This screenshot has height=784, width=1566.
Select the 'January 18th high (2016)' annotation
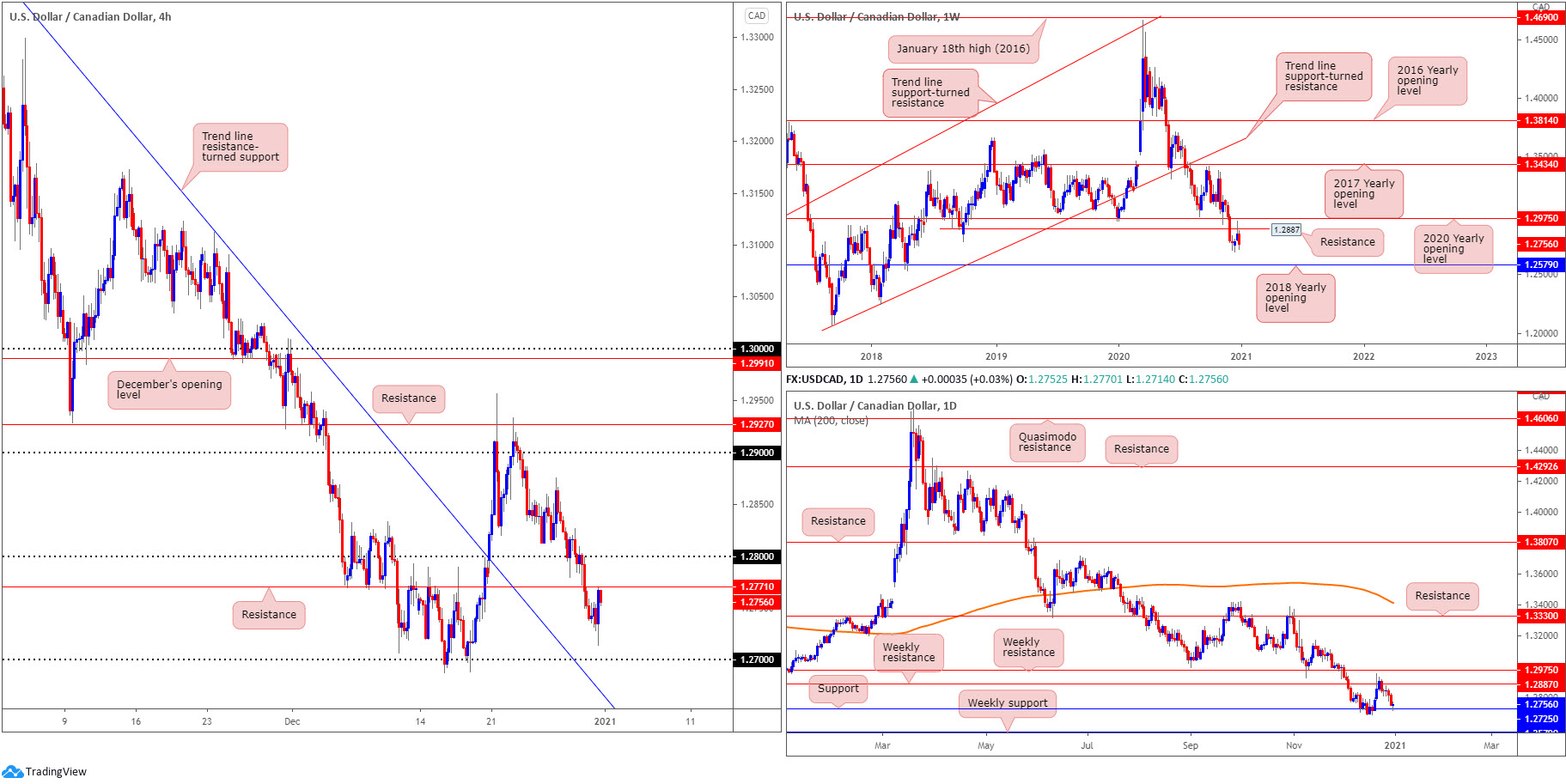point(963,49)
